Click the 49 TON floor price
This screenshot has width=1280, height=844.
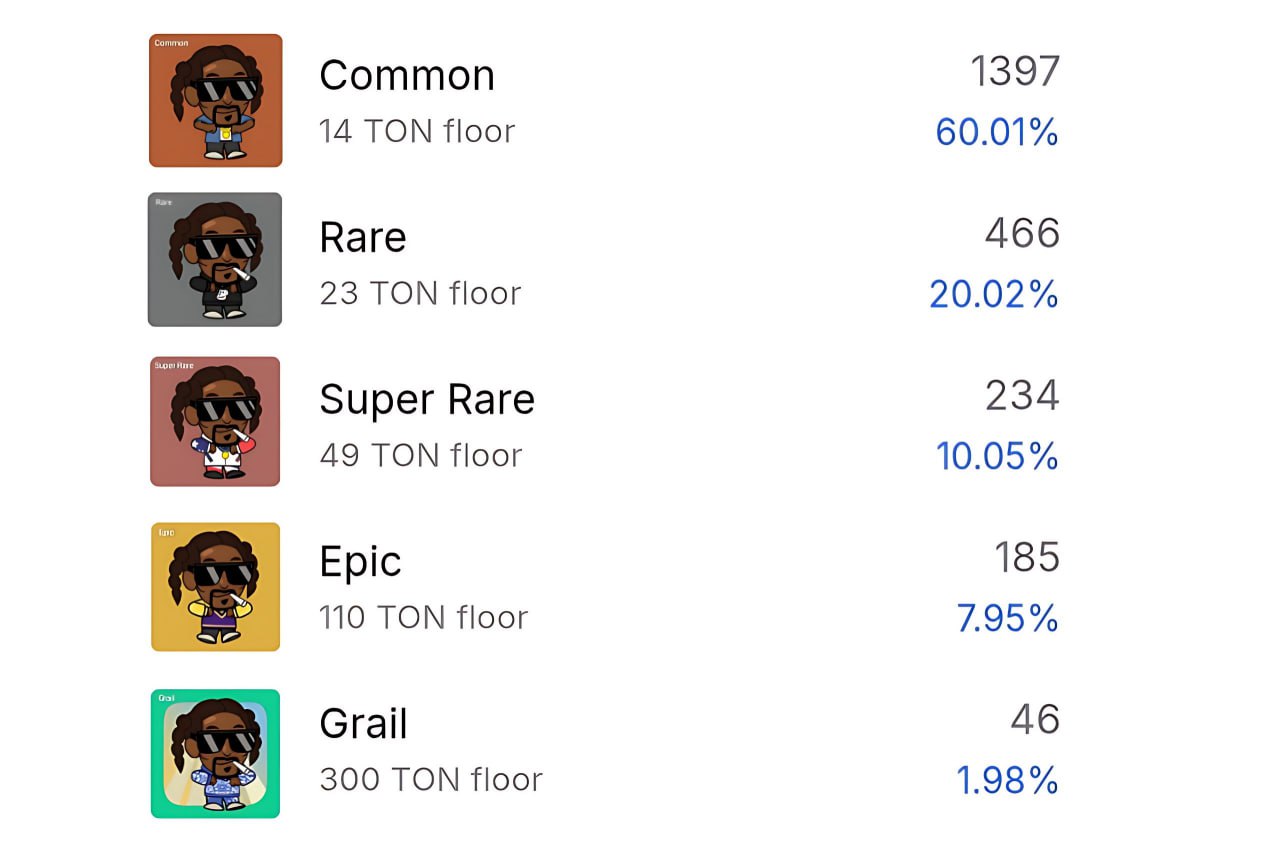[x=420, y=455]
